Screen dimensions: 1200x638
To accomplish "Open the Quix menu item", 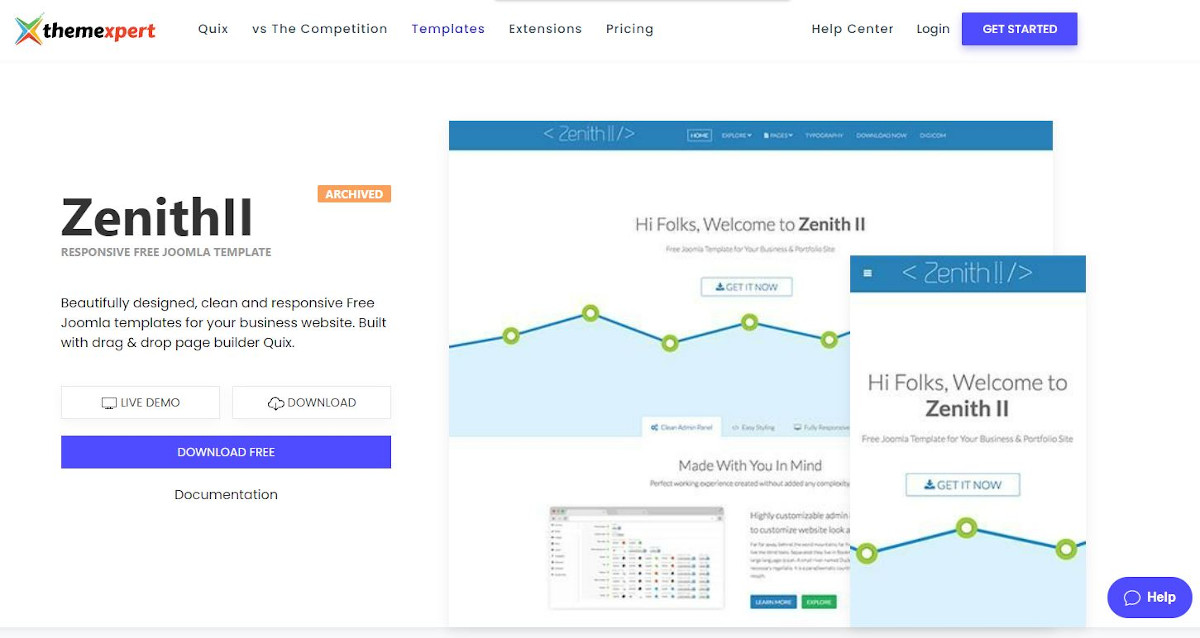I will (x=213, y=29).
